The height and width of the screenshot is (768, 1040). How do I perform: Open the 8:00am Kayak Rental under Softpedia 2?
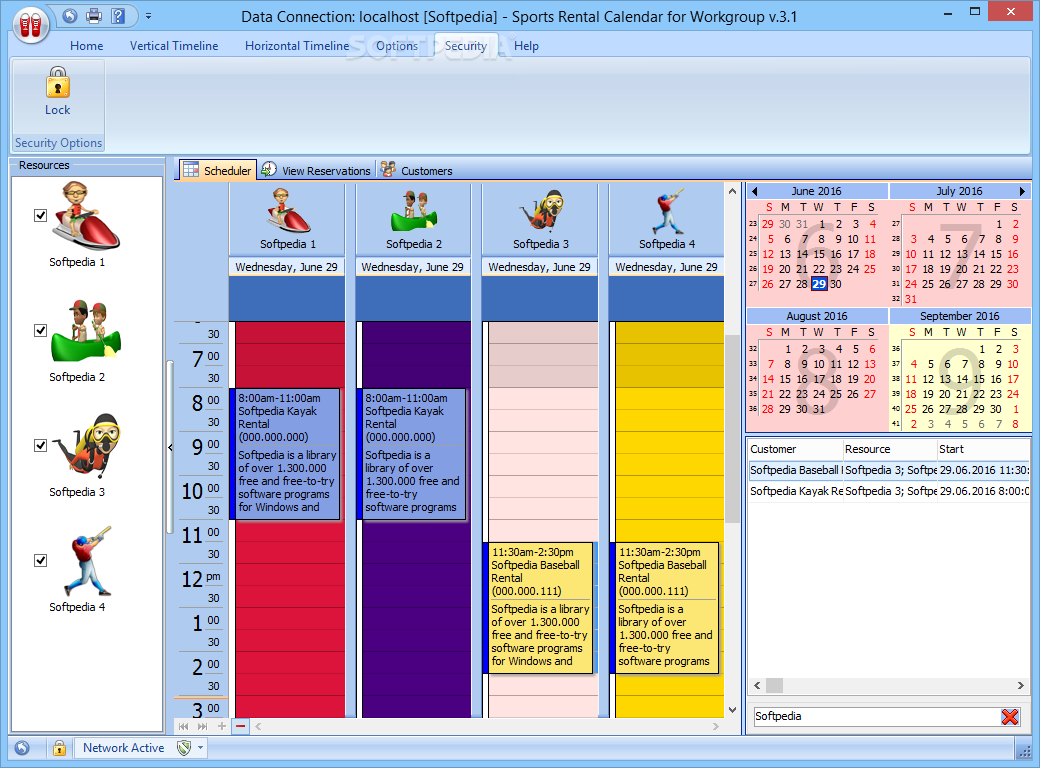413,454
